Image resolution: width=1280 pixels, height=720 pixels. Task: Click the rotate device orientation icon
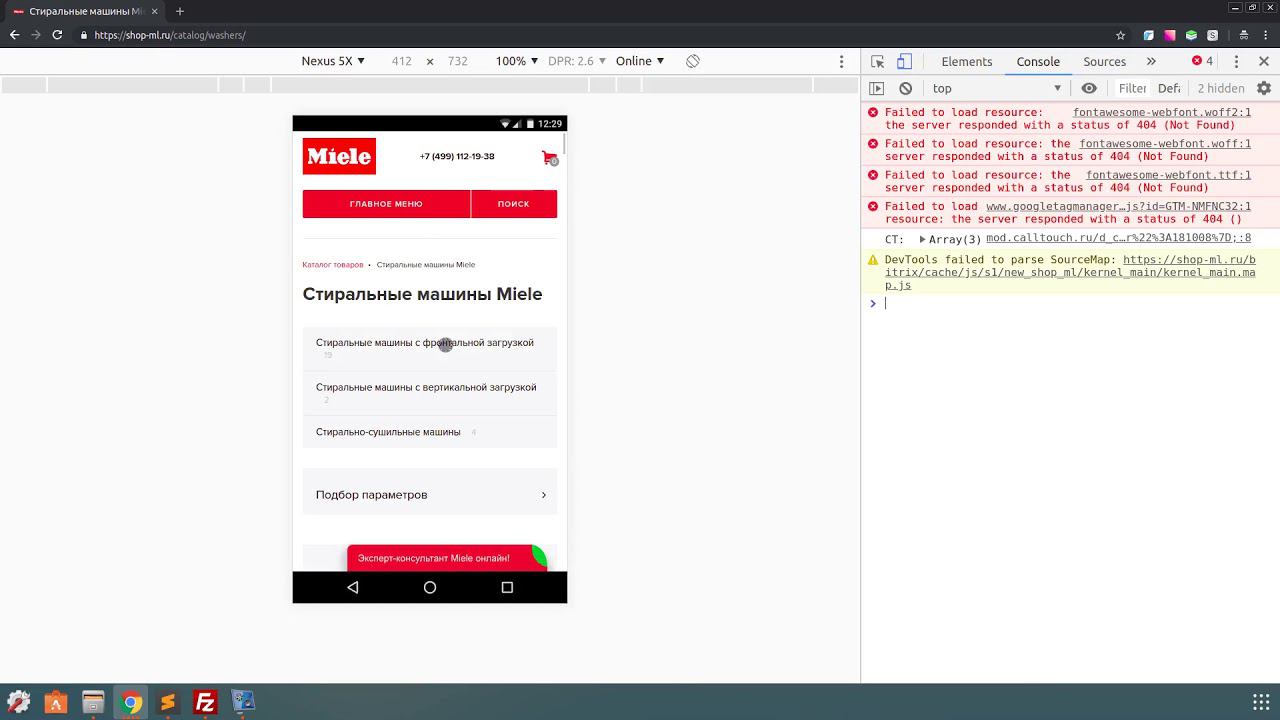tap(692, 61)
